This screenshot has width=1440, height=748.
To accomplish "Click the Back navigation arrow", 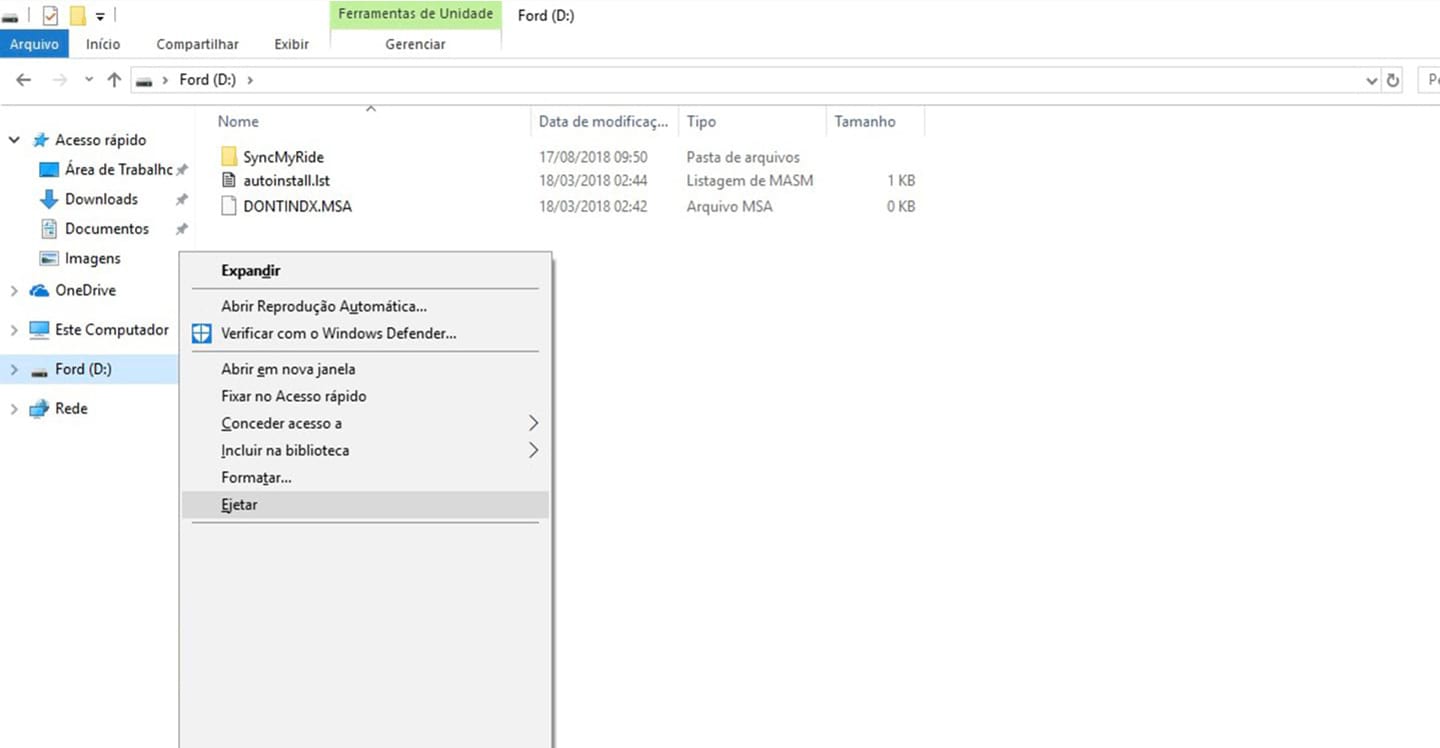I will (24, 80).
